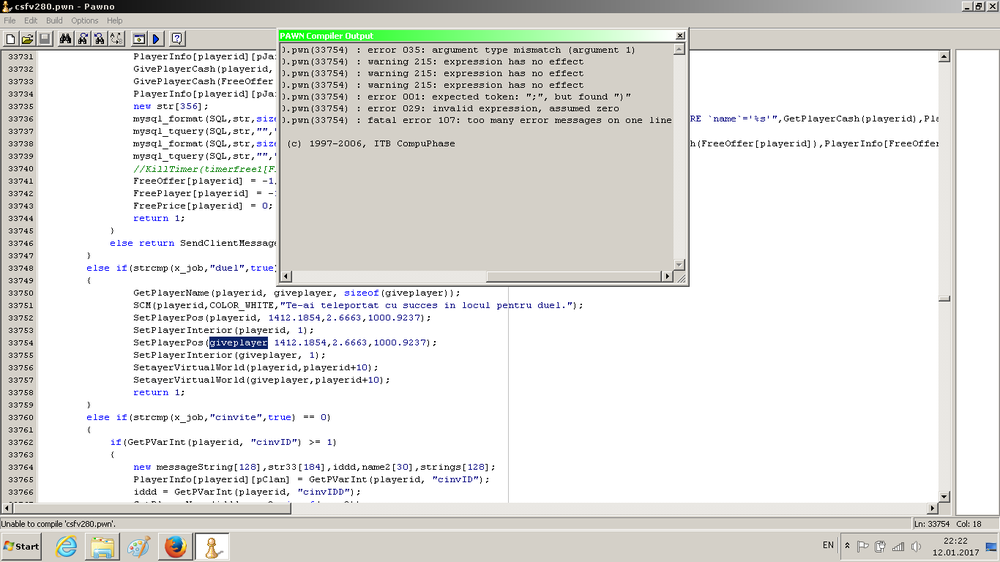Click the ITB CompuPhase copyright line
Viewport: 1000px width, 562px height.
(x=371, y=144)
